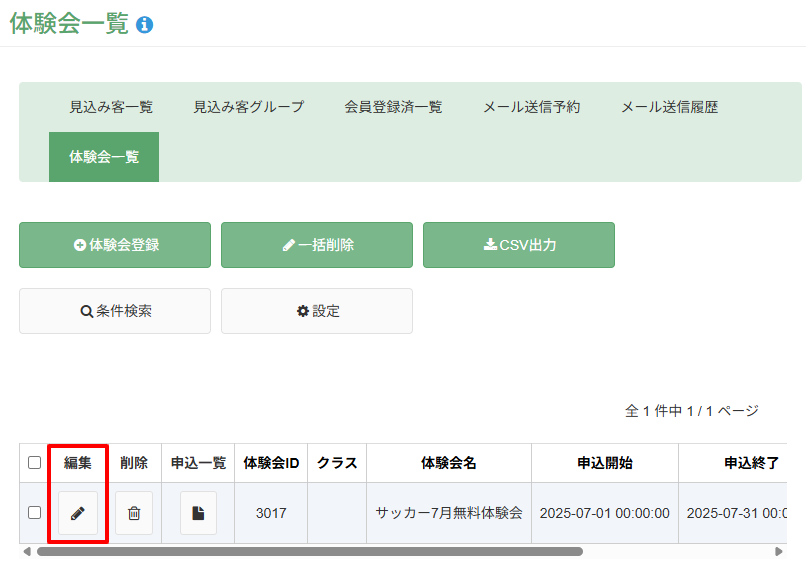Select the active 体験会一覧 tab
Viewport: 806px width, 564px height.
104,157
